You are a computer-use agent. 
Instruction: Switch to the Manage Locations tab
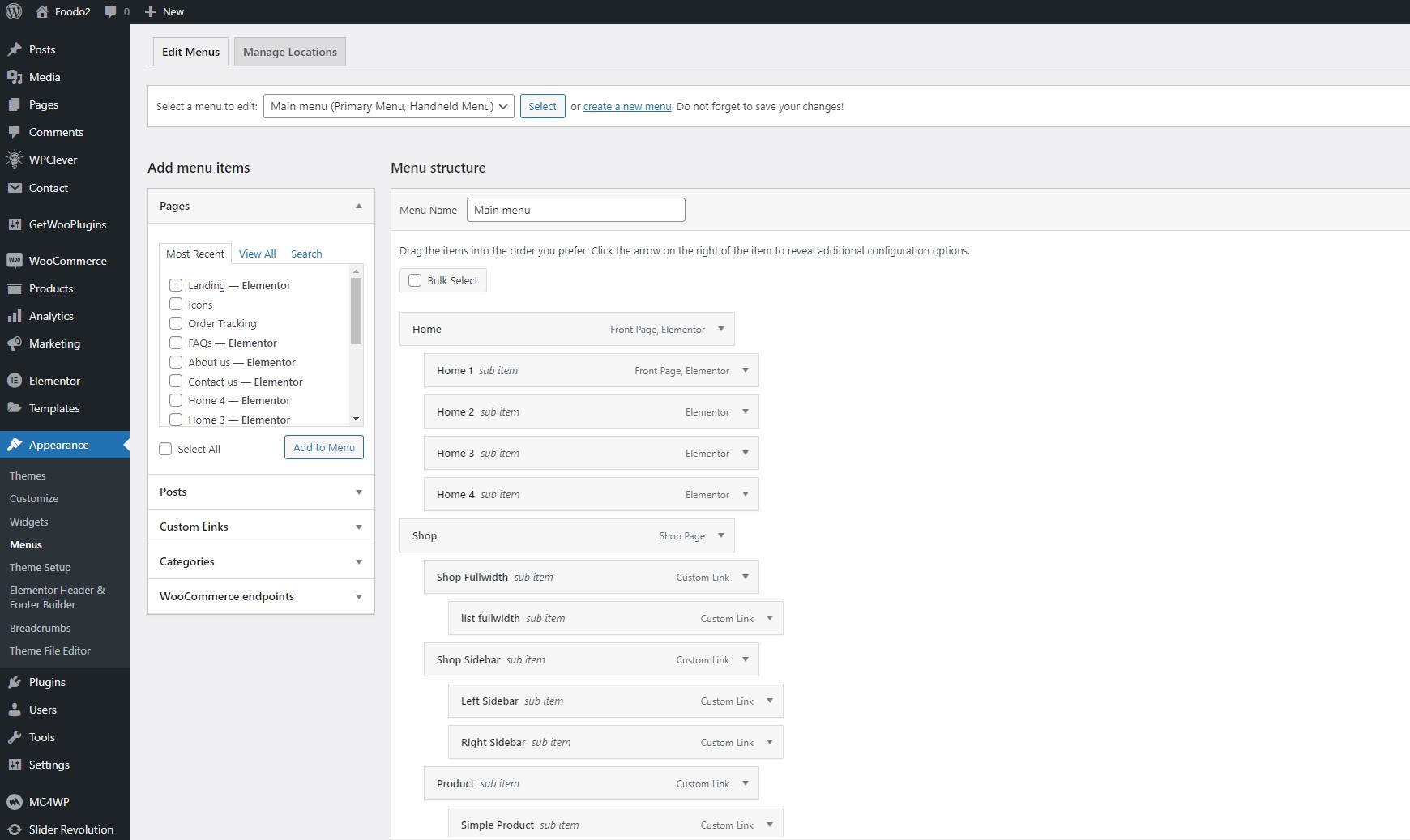click(x=289, y=52)
